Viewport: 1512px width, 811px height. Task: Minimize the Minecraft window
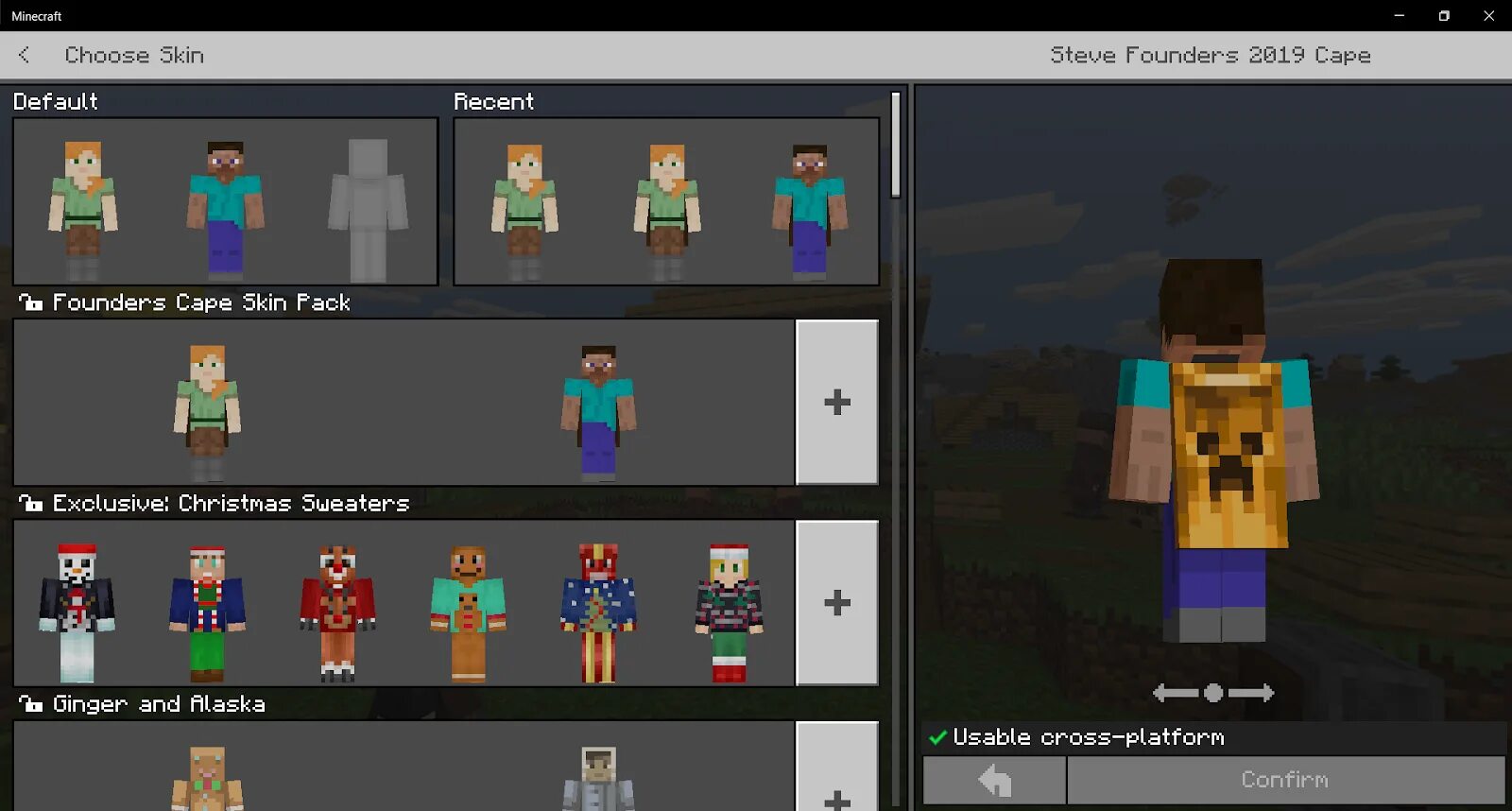point(1400,15)
